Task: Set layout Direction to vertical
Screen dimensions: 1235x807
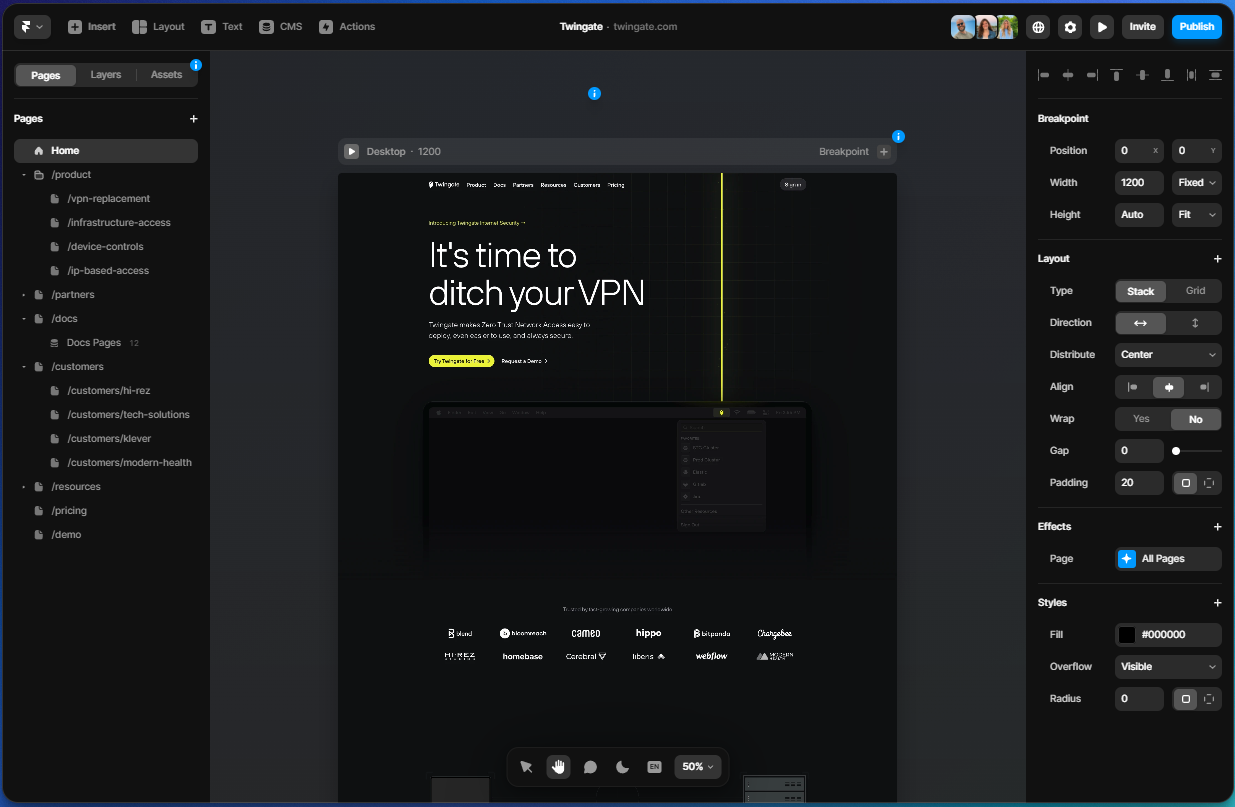Action: pyautogui.click(x=1196, y=322)
